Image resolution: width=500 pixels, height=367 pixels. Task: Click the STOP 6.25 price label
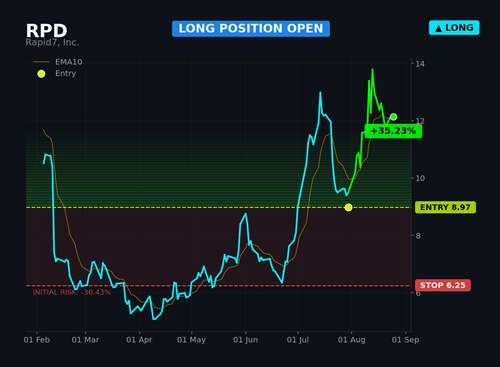(443, 285)
